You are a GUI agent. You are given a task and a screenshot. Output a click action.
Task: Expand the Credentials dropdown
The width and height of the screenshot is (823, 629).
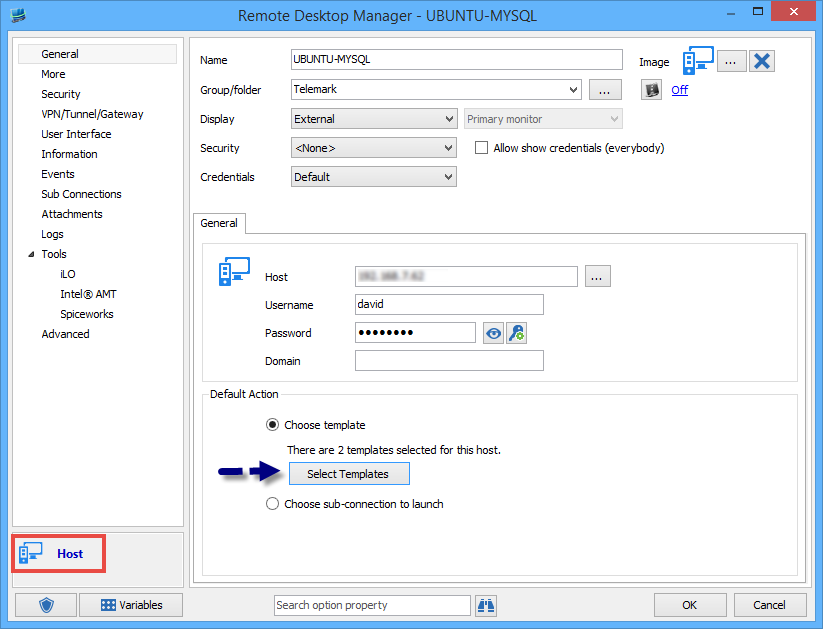point(448,177)
